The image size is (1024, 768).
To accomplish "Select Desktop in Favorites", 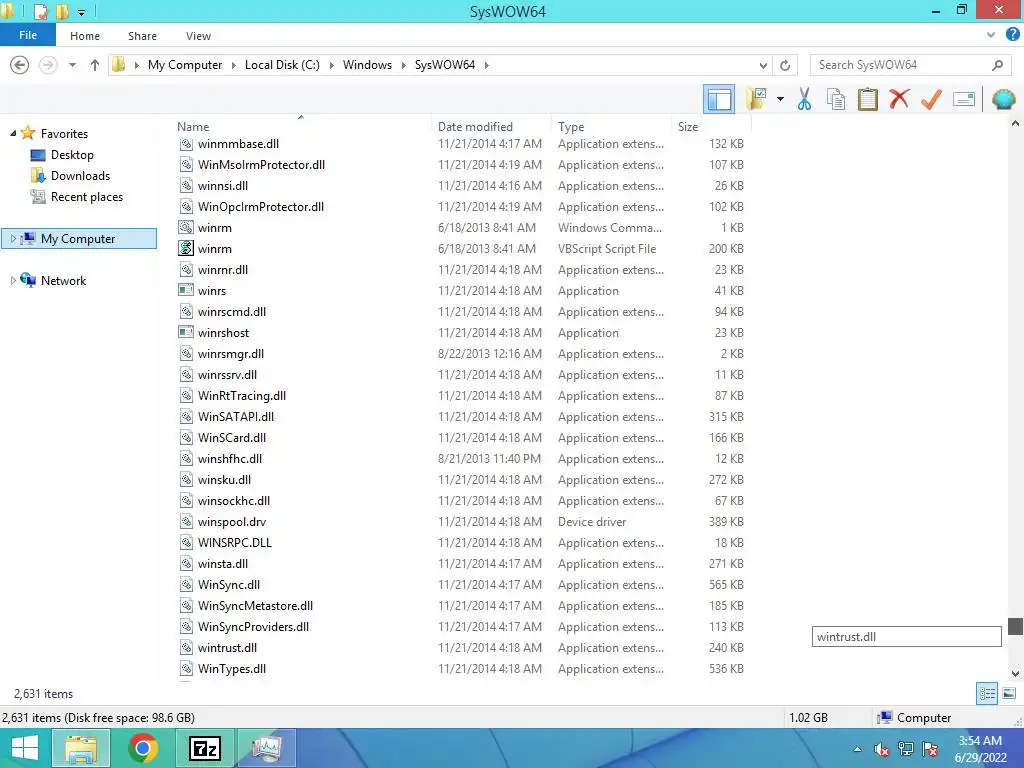I will [72, 155].
